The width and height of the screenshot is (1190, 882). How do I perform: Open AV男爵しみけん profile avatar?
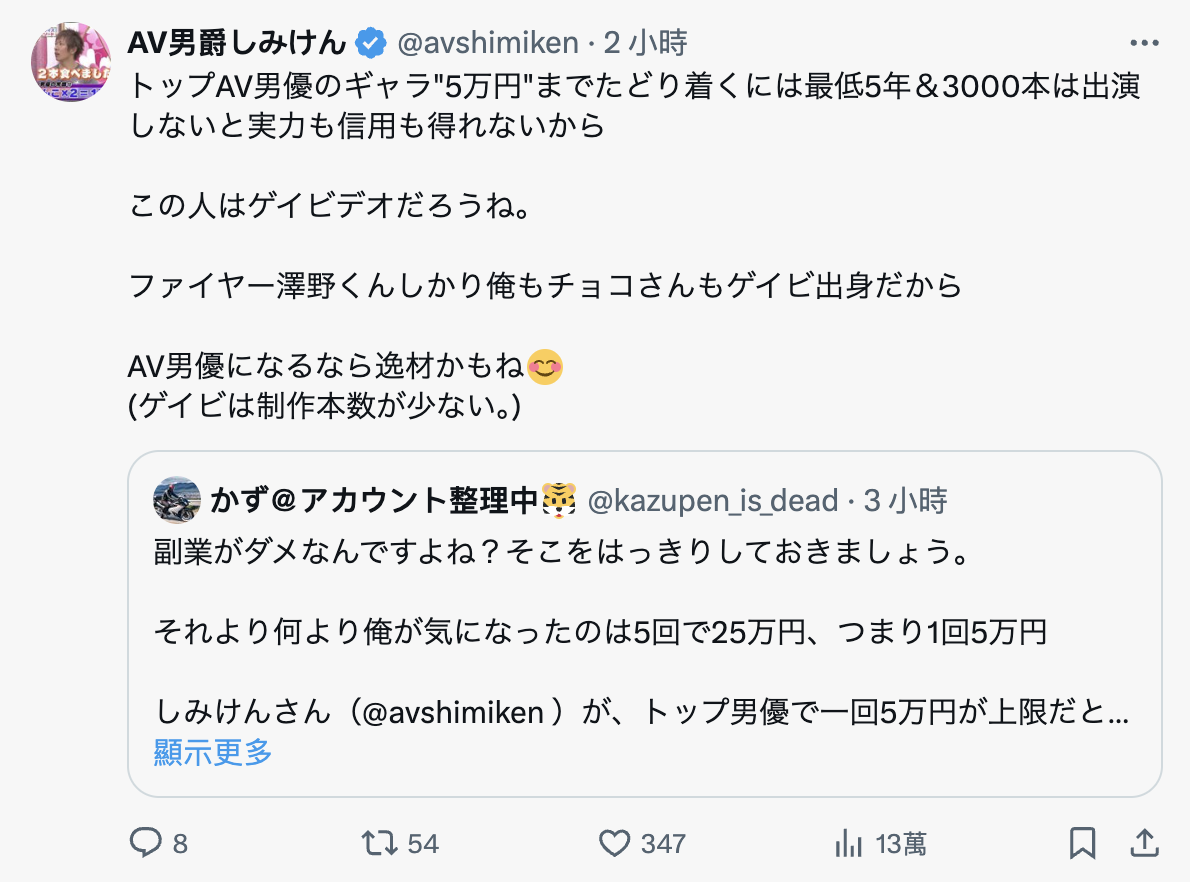[x=71, y=61]
